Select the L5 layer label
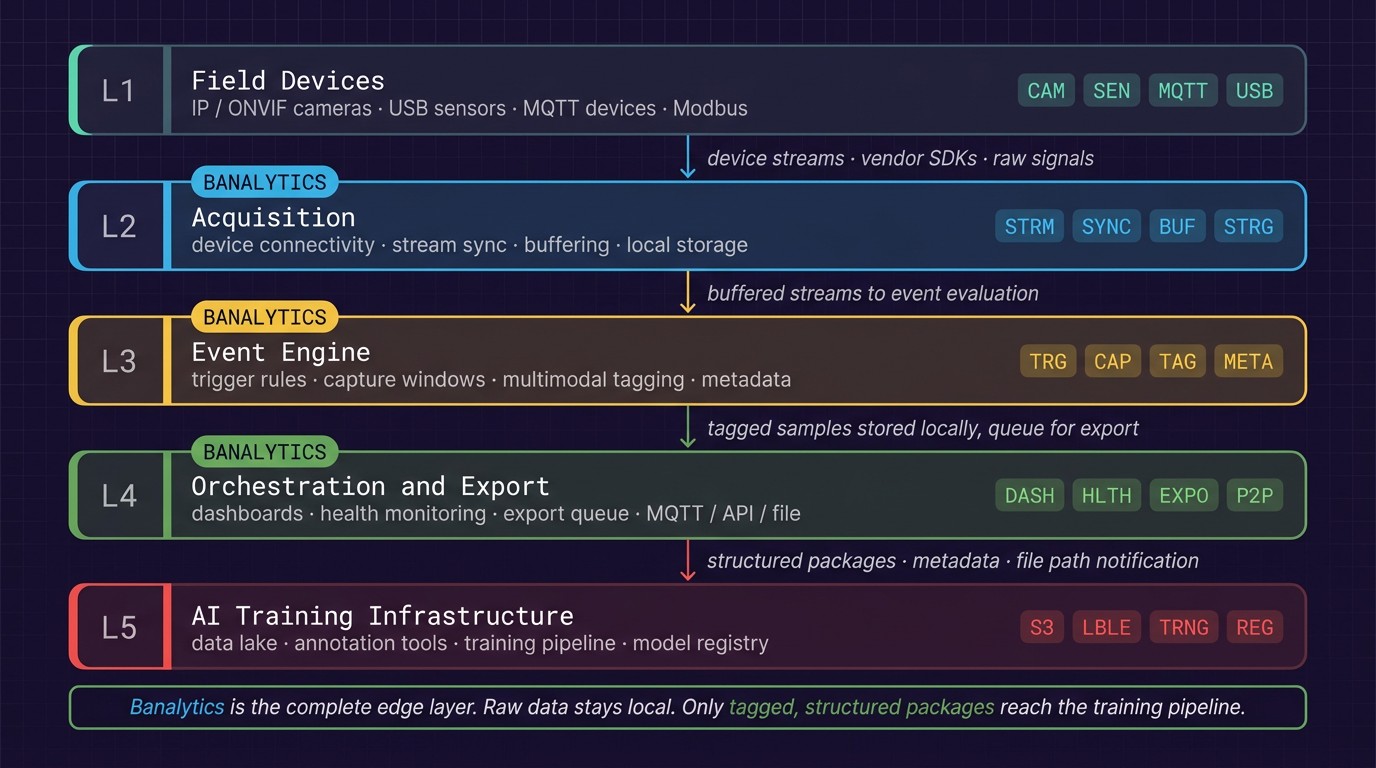1376x768 pixels. tap(119, 627)
